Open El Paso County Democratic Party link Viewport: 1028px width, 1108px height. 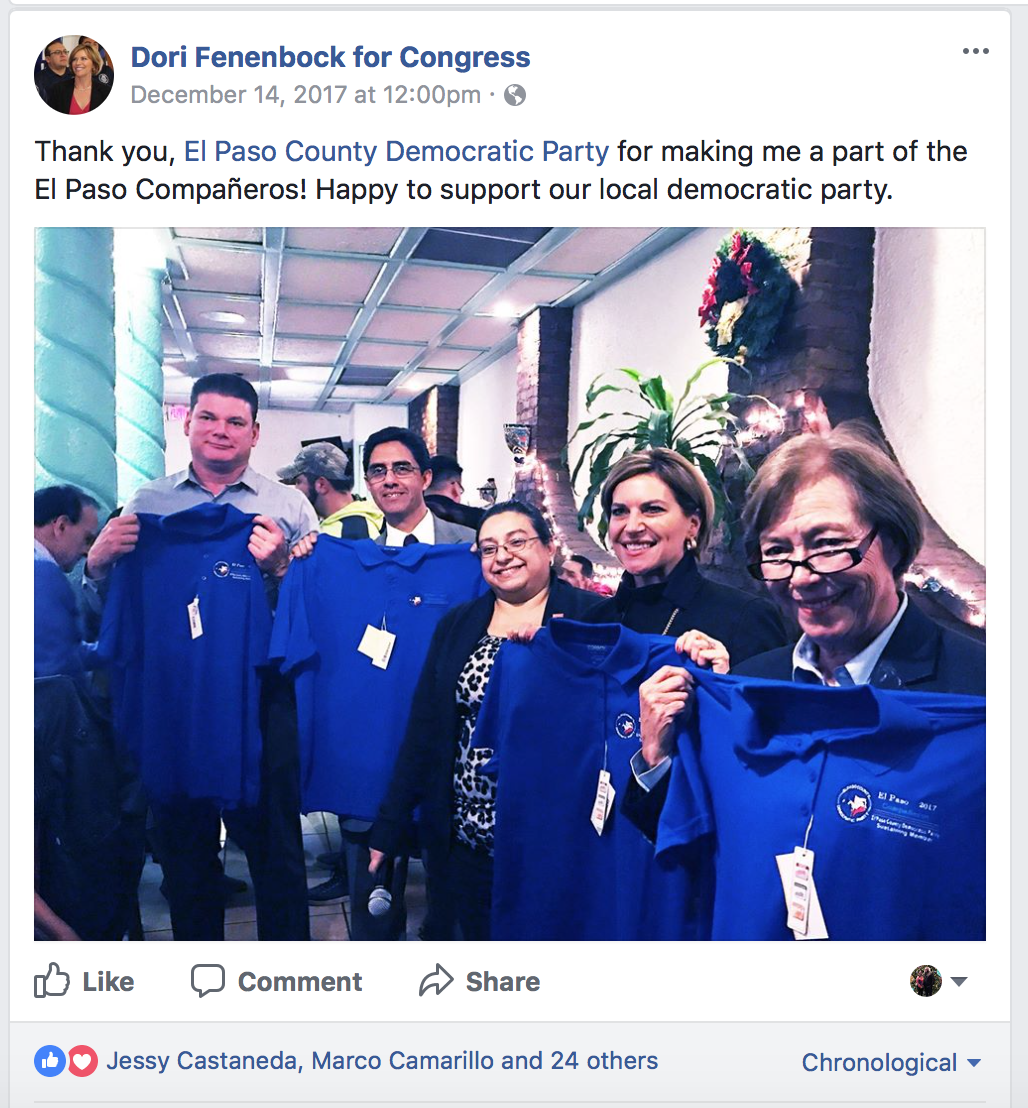(x=396, y=151)
